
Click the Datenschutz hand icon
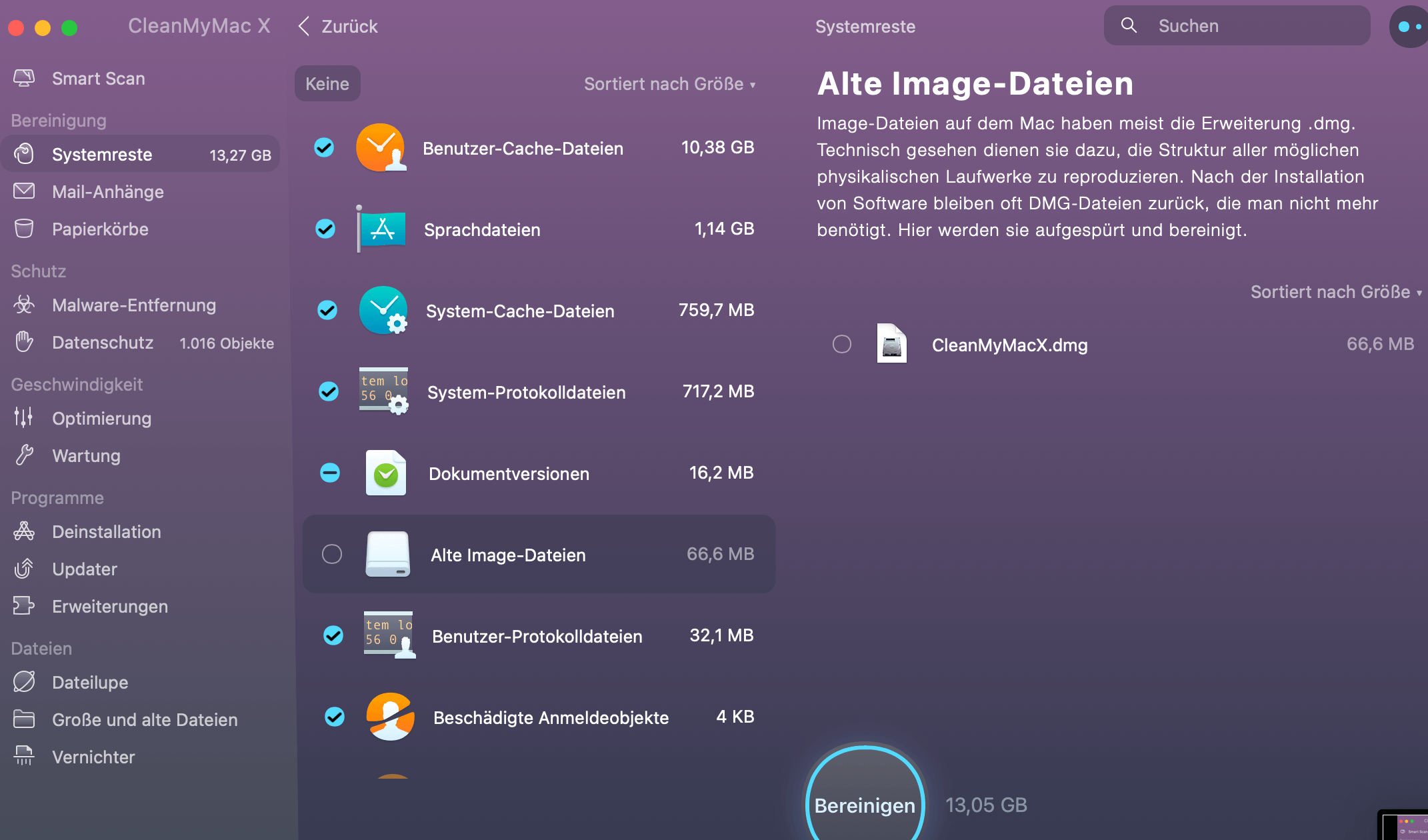coord(24,342)
